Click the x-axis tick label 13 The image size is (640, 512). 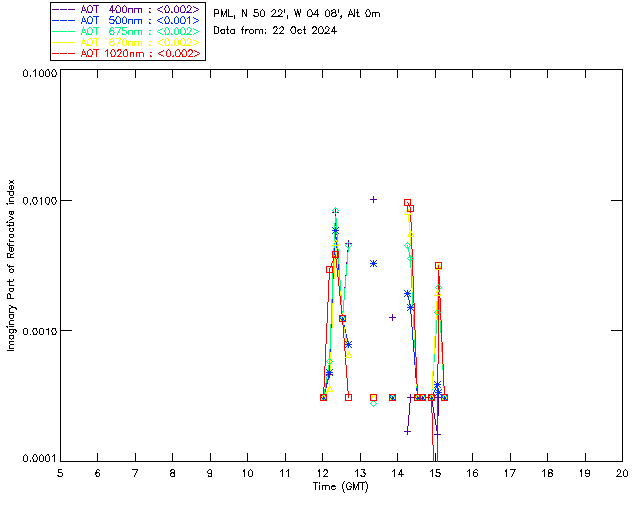click(x=360, y=473)
